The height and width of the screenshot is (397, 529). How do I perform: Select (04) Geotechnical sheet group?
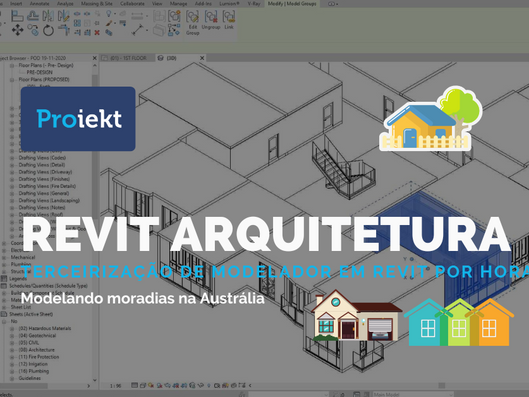click(x=37, y=335)
